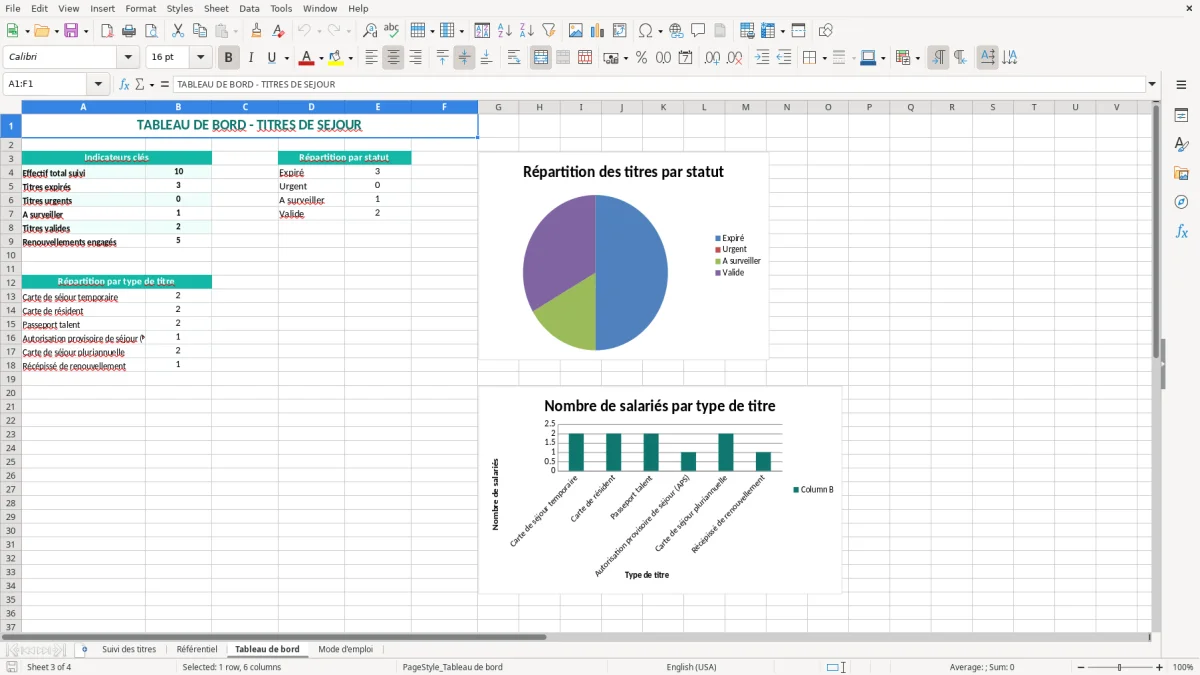Open the Data menu
This screenshot has height=675, width=1200.
click(249, 8)
